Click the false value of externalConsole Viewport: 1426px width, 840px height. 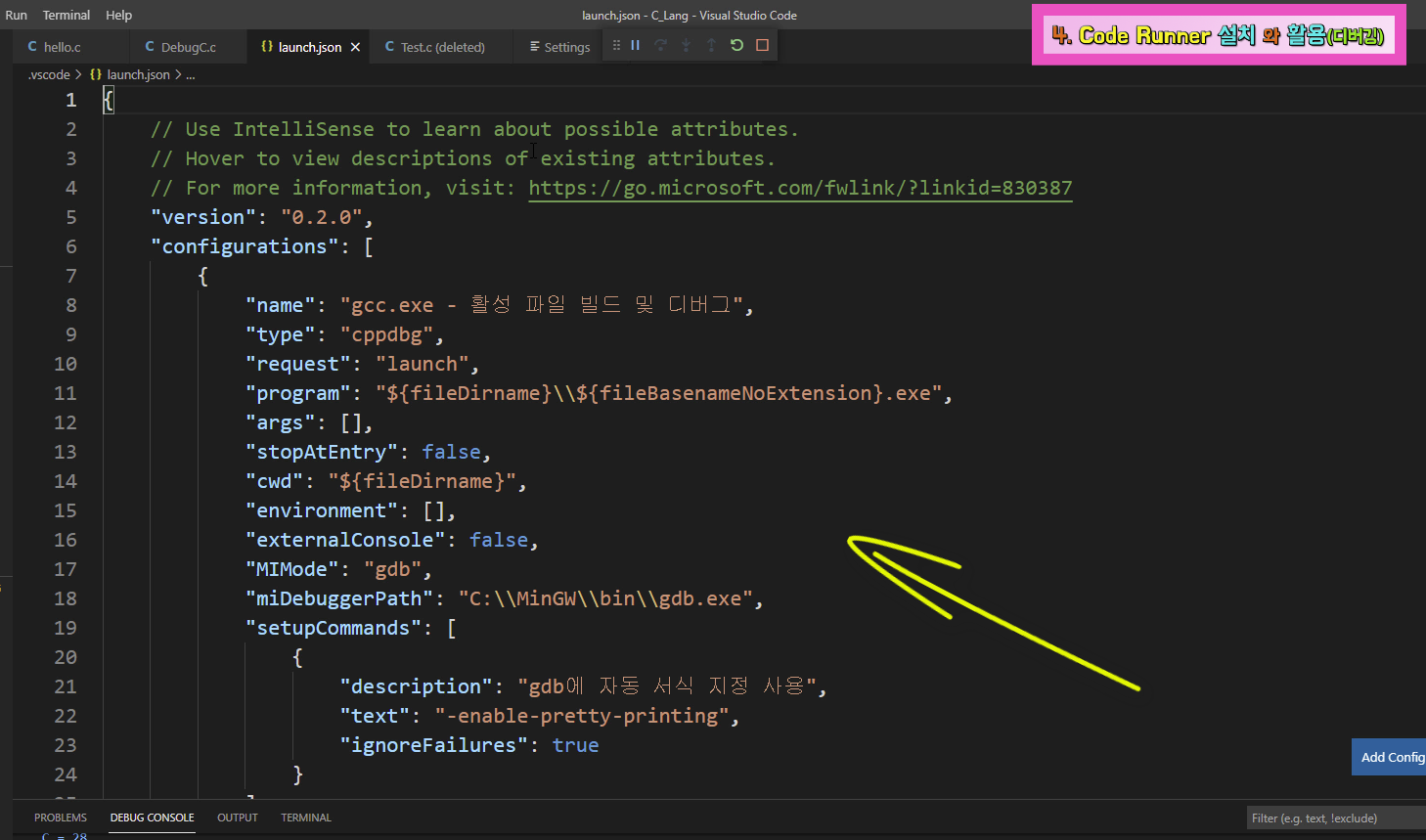[x=499, y=540]
